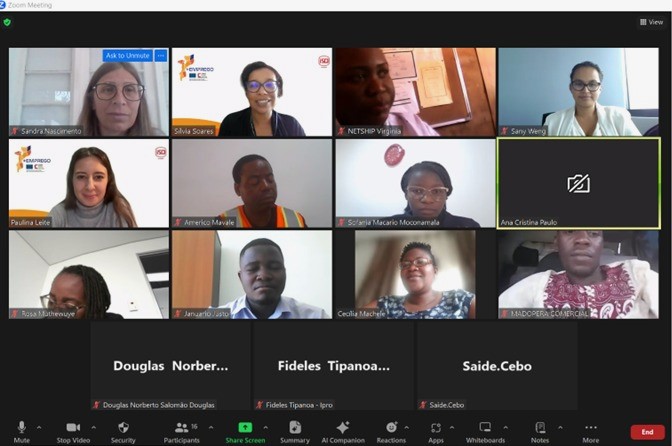Open the meeting Summary
Viewport: 672px width, 446px height.
coord(295,432)
